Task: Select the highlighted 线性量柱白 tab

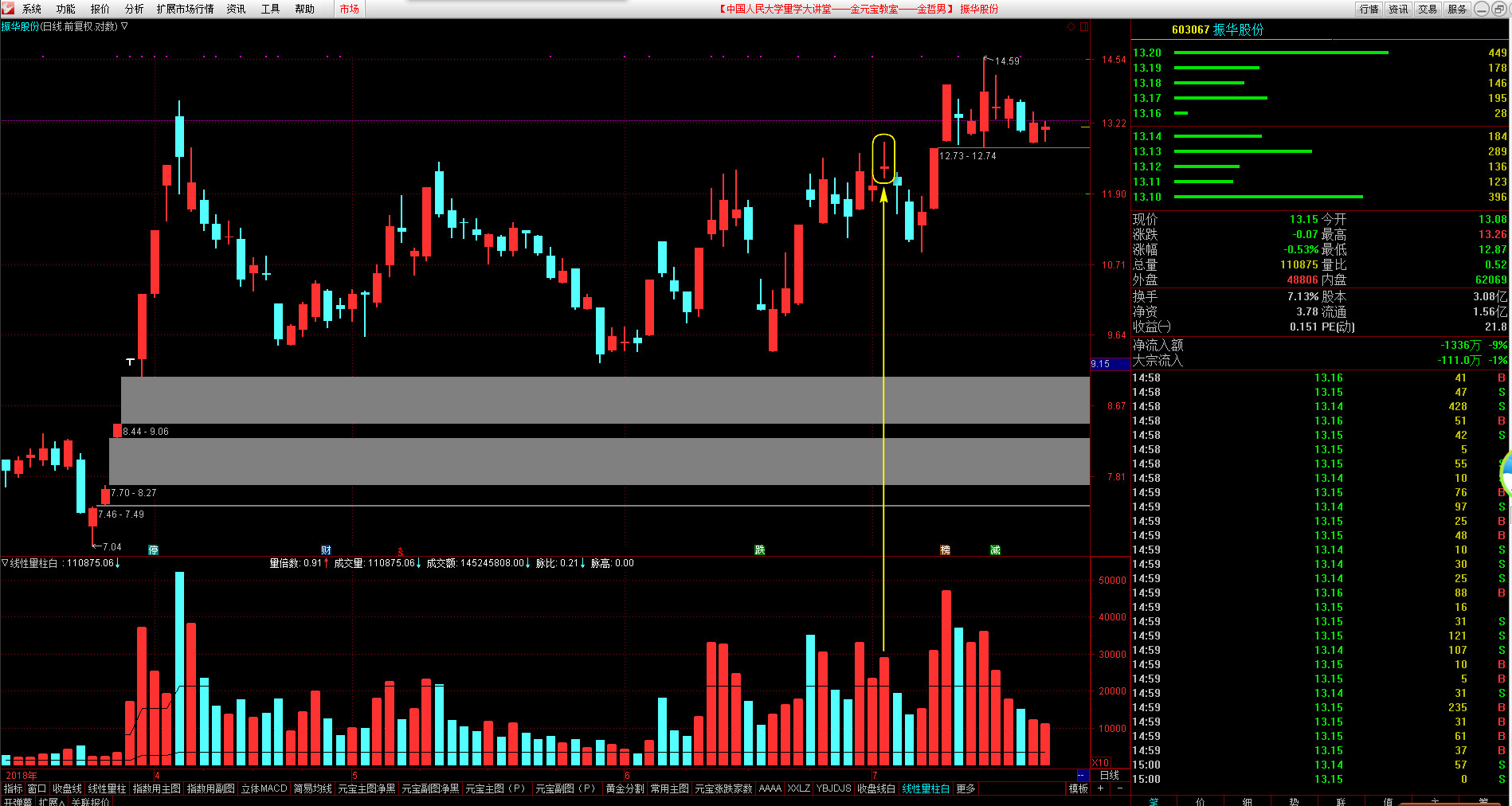Action: pyautogui.click(x=926, y=788)
